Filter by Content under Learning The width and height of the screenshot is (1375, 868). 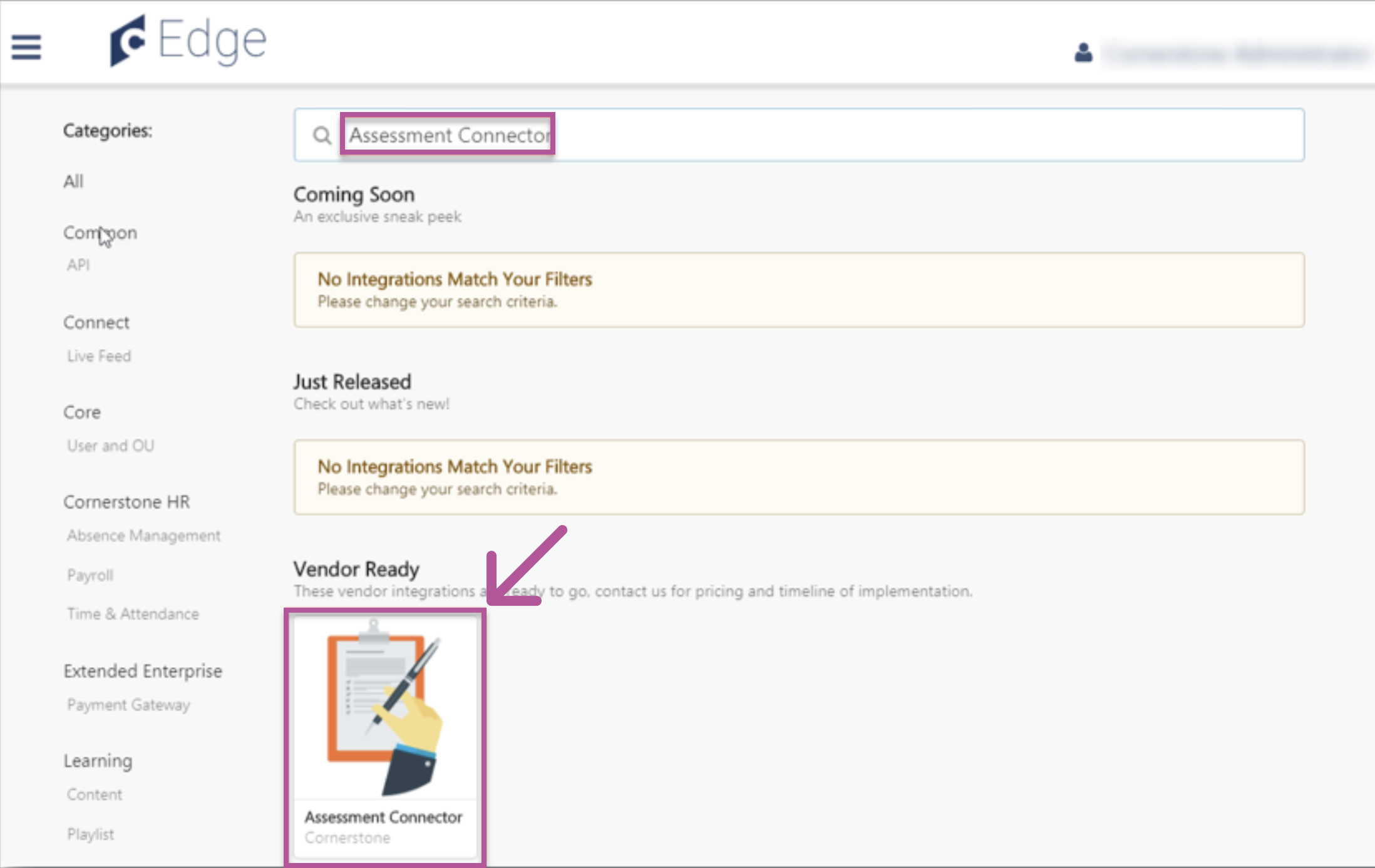95,795
